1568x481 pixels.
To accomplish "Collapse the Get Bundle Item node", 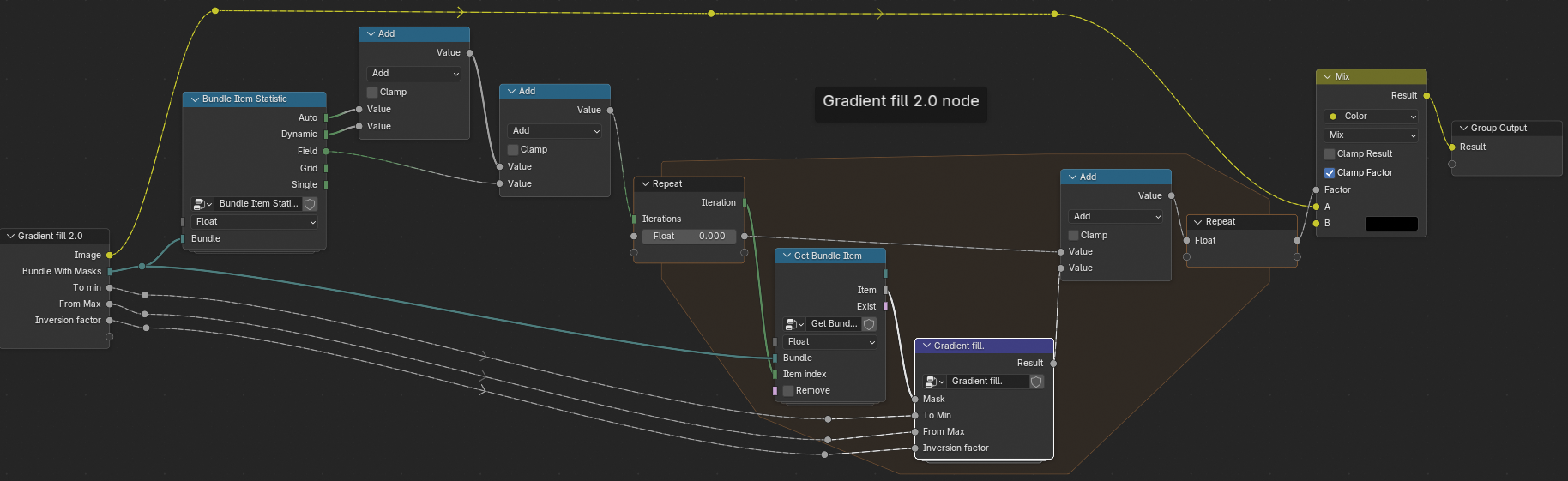I will (x=787, y=256).
